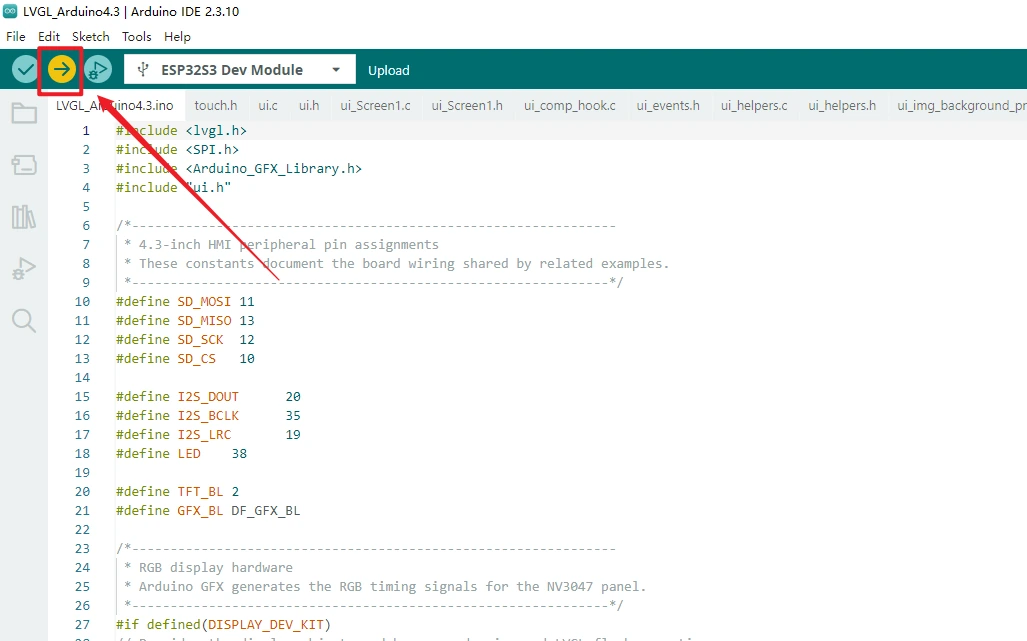Switch to the ui_img_background tab
Image resolution: width=1027 pixels, height=641 pixels.
(x=960, y=105)
